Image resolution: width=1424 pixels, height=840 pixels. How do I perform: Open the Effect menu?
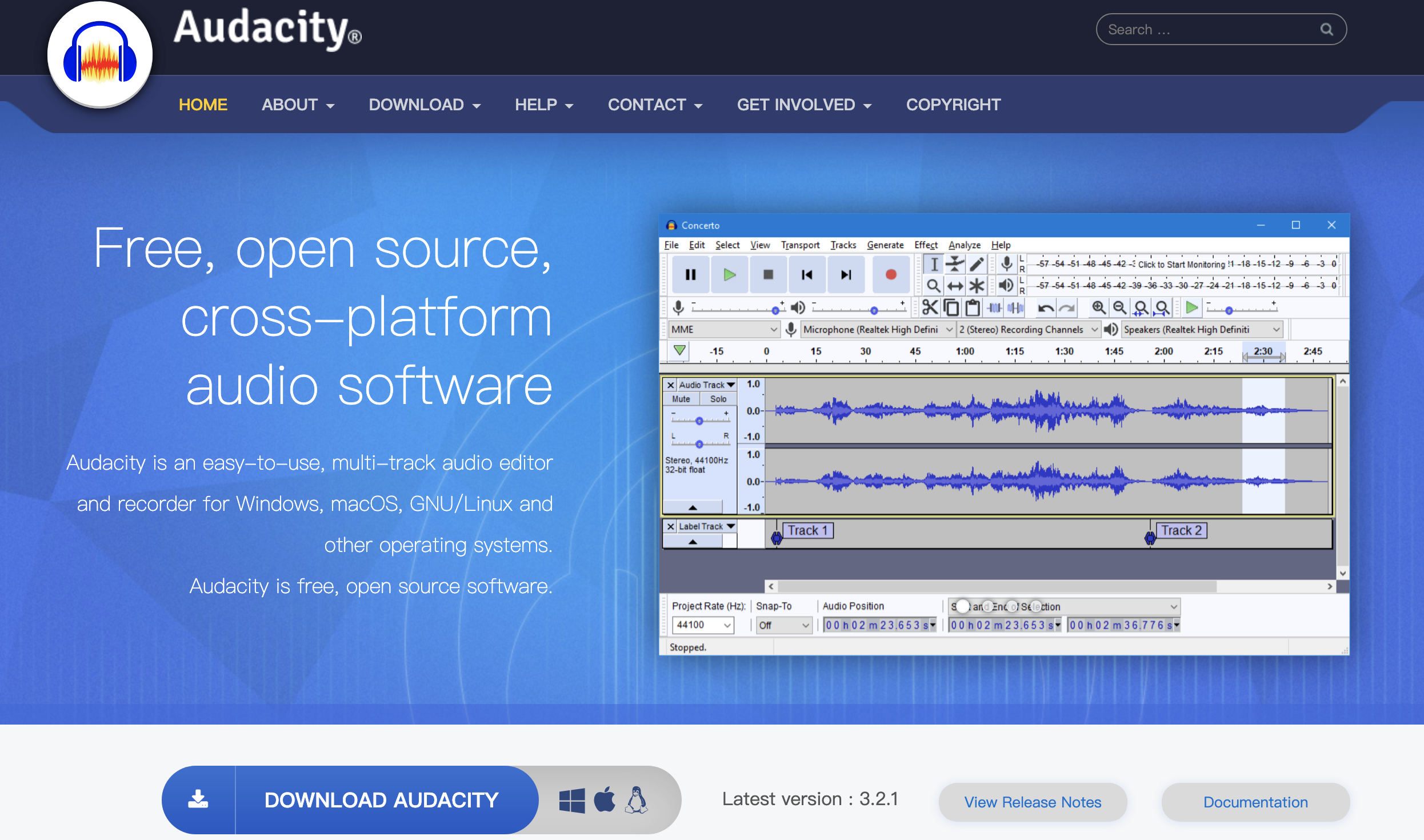926,245
